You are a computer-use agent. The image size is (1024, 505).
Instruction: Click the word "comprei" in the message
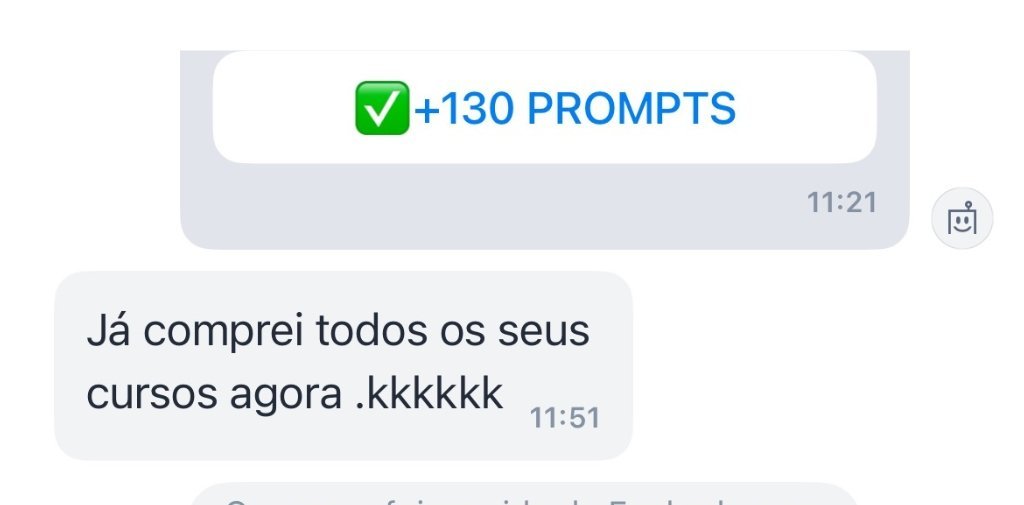point(223,333)
